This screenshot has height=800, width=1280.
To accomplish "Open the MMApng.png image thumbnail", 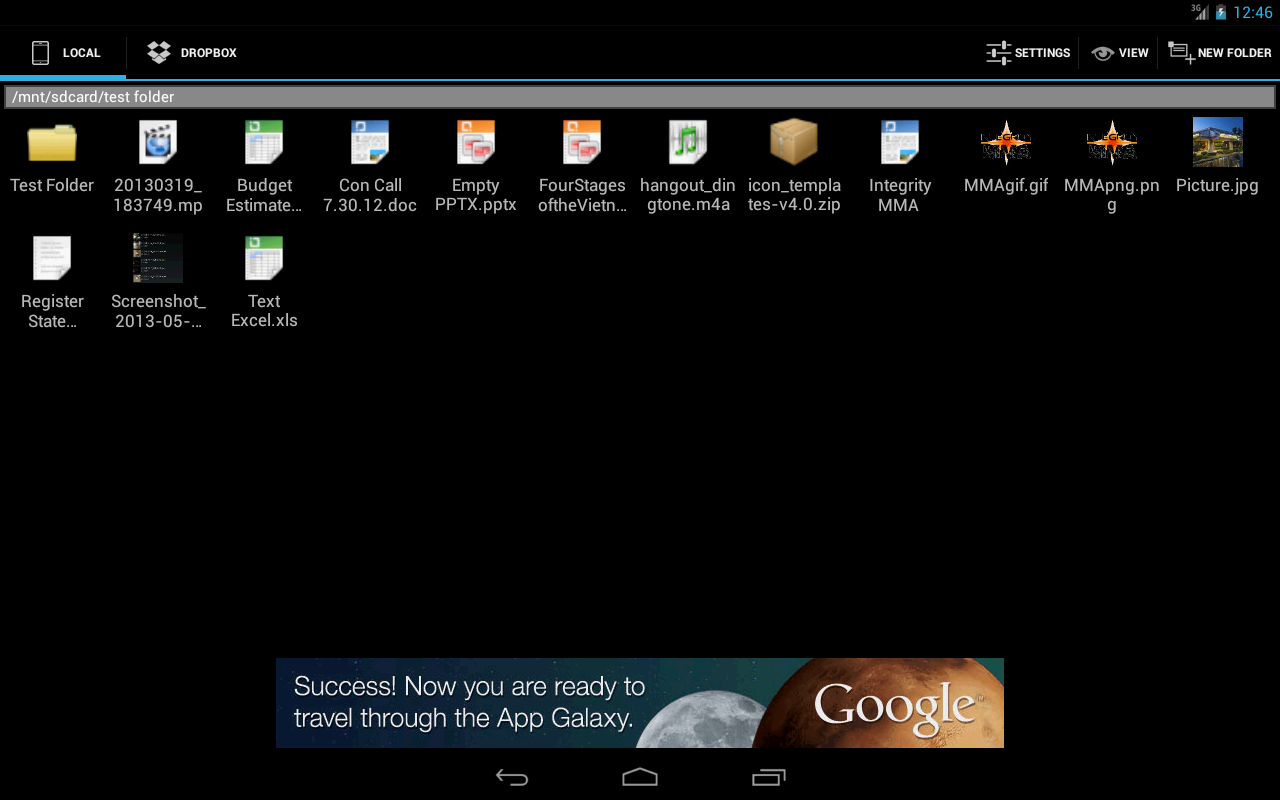I will click(x=1112, y=142).
